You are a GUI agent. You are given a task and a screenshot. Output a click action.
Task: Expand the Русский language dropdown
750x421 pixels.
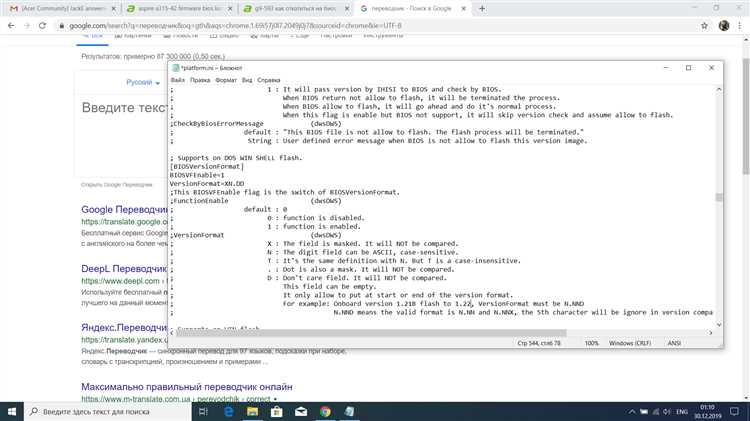tap(143, 82)
